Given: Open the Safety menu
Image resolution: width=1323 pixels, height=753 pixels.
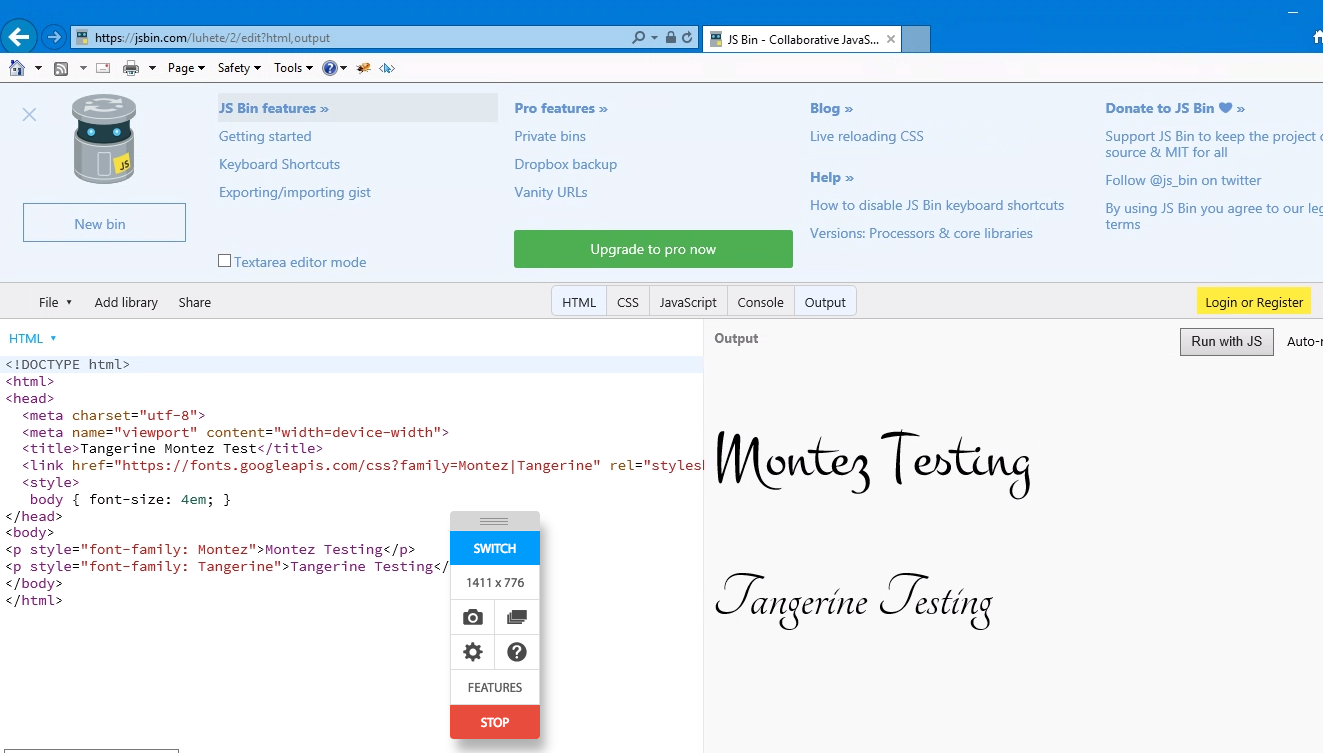Looking at the screenshot, I should 239,68.
